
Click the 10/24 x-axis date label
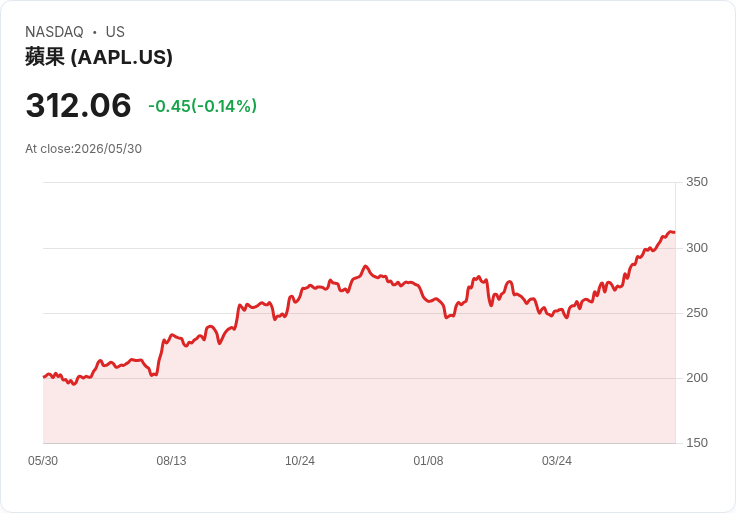[x=300, y=461]
